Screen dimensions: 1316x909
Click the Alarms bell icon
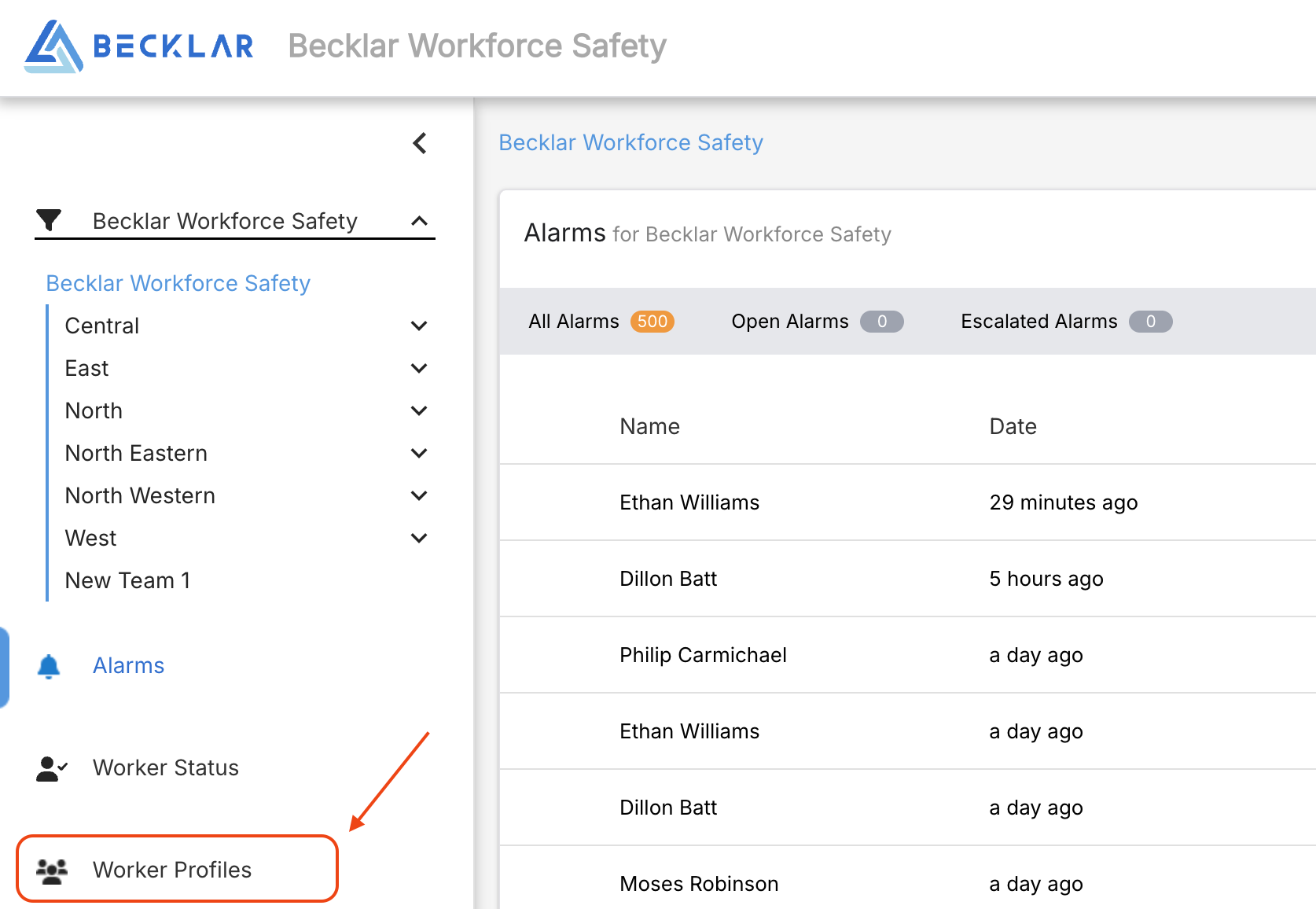49,666
